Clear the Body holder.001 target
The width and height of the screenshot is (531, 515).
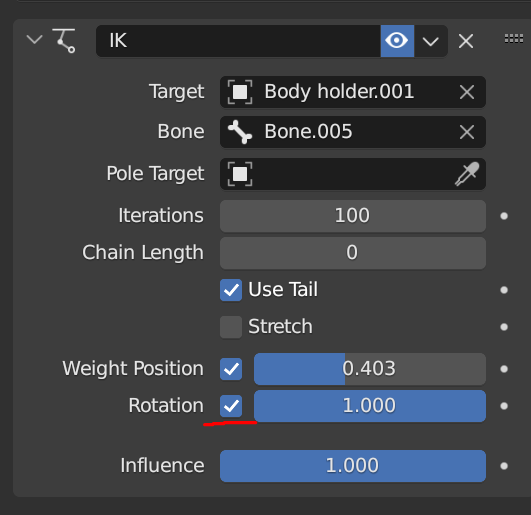pos(467,92)
